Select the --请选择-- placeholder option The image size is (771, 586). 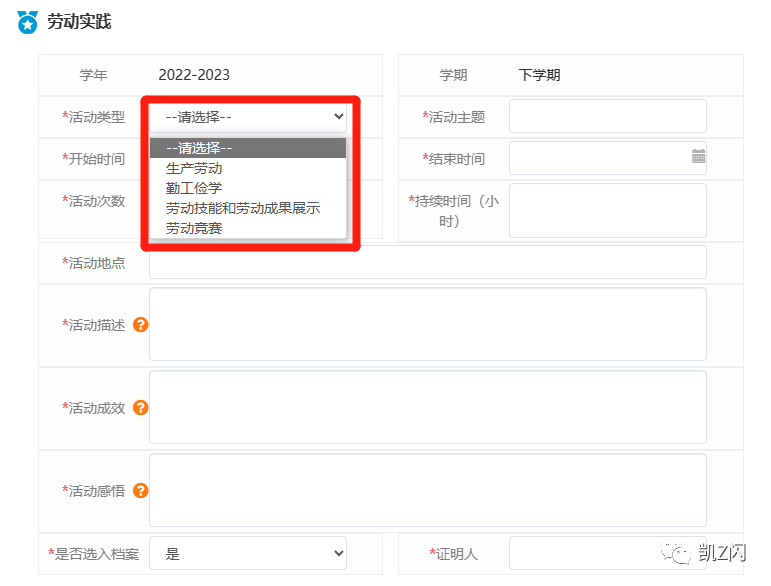(199, 148)
